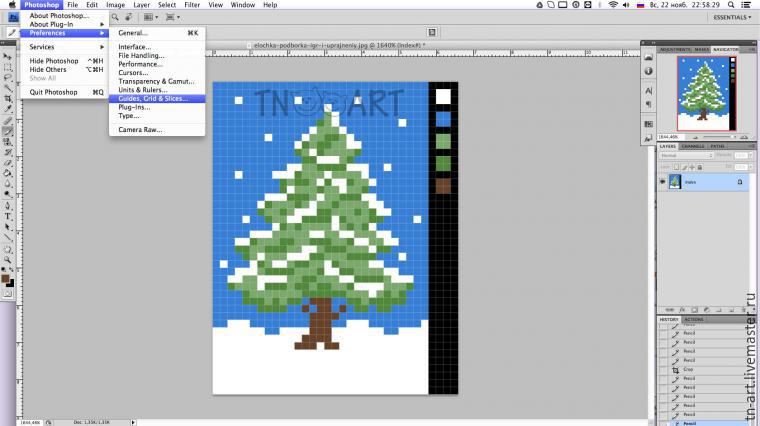This screenshot has height=426, width=760.
Task: Swap foreground and background colors
Action: click(12, 269)
